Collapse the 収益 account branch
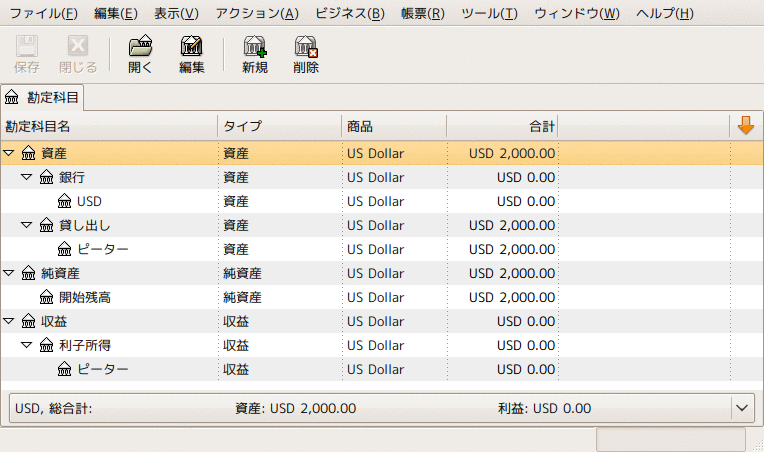The image size is (764, 452). pos(9,322)
